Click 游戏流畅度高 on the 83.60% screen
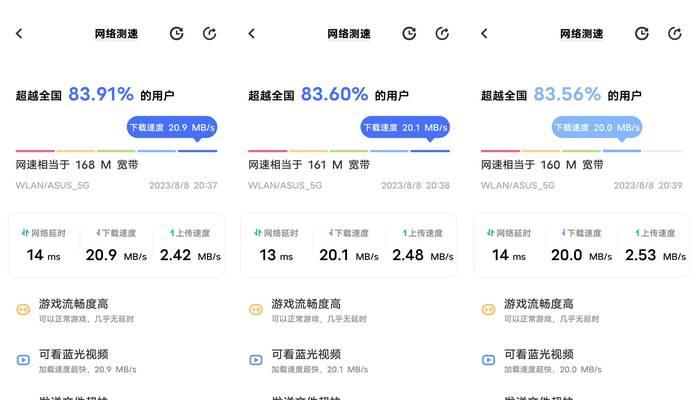The image size is (698, 400). pyautogui.click(x=306, y=304)
